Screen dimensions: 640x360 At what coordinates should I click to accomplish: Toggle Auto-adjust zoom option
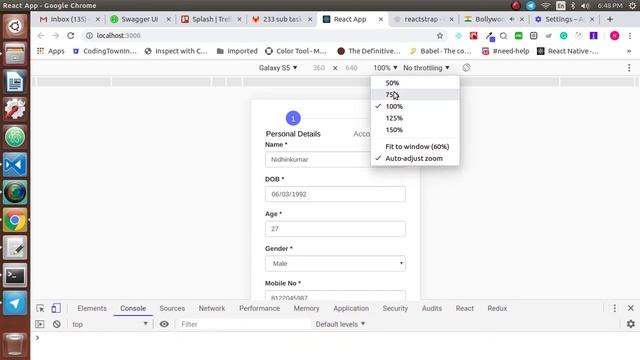point(415,158)
